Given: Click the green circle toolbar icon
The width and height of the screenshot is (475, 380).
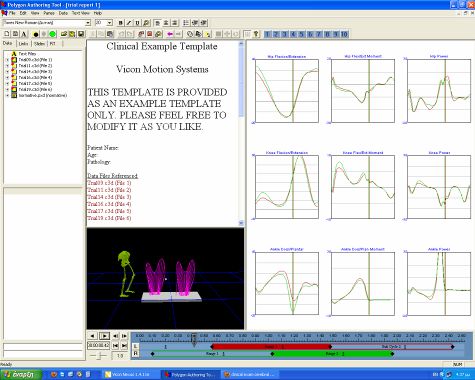Looking at the screenshot, I should [x=52, y=34].
